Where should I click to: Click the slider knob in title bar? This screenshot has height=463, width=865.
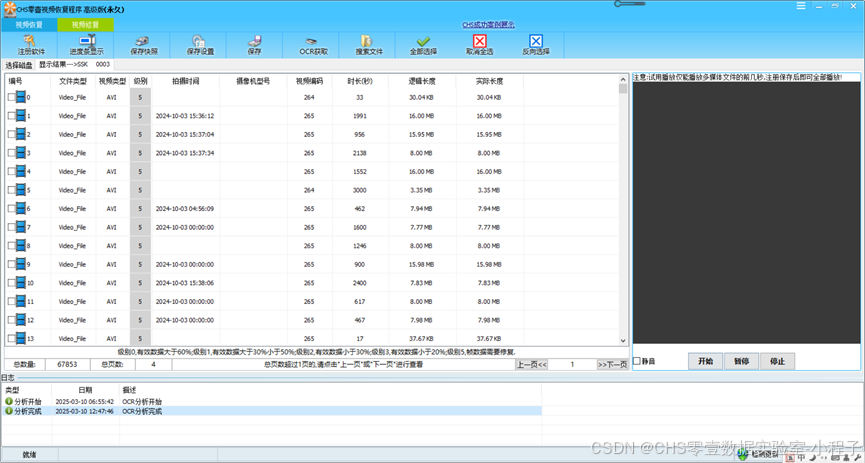click(x=620, y=4)
